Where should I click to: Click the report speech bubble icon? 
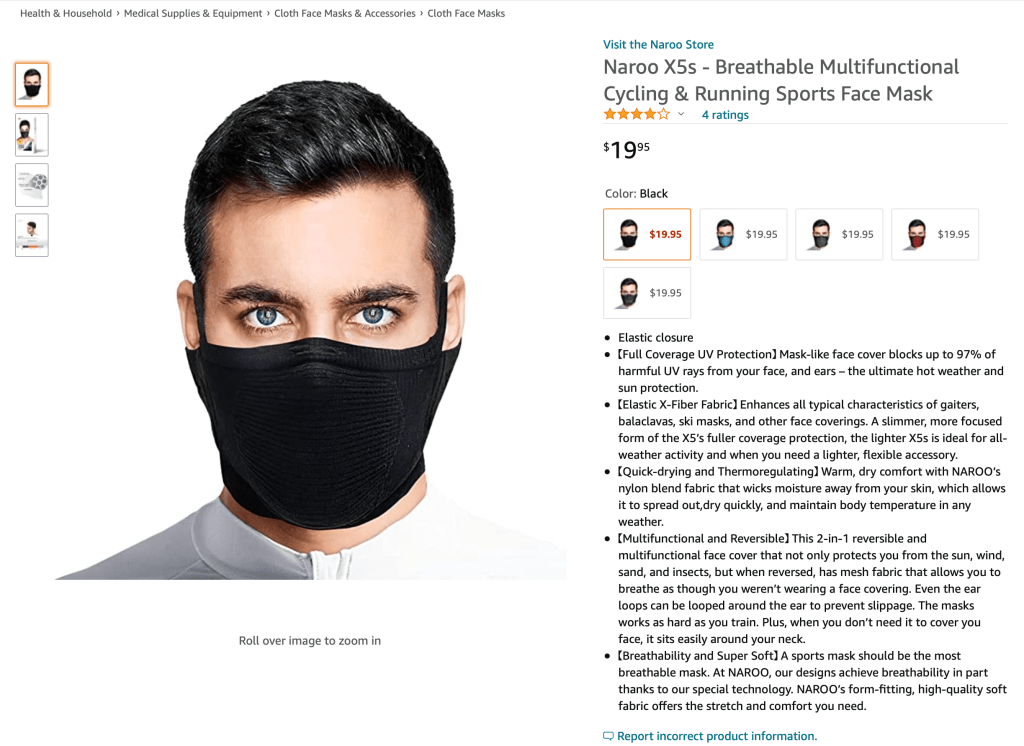[x=608, y=736]
